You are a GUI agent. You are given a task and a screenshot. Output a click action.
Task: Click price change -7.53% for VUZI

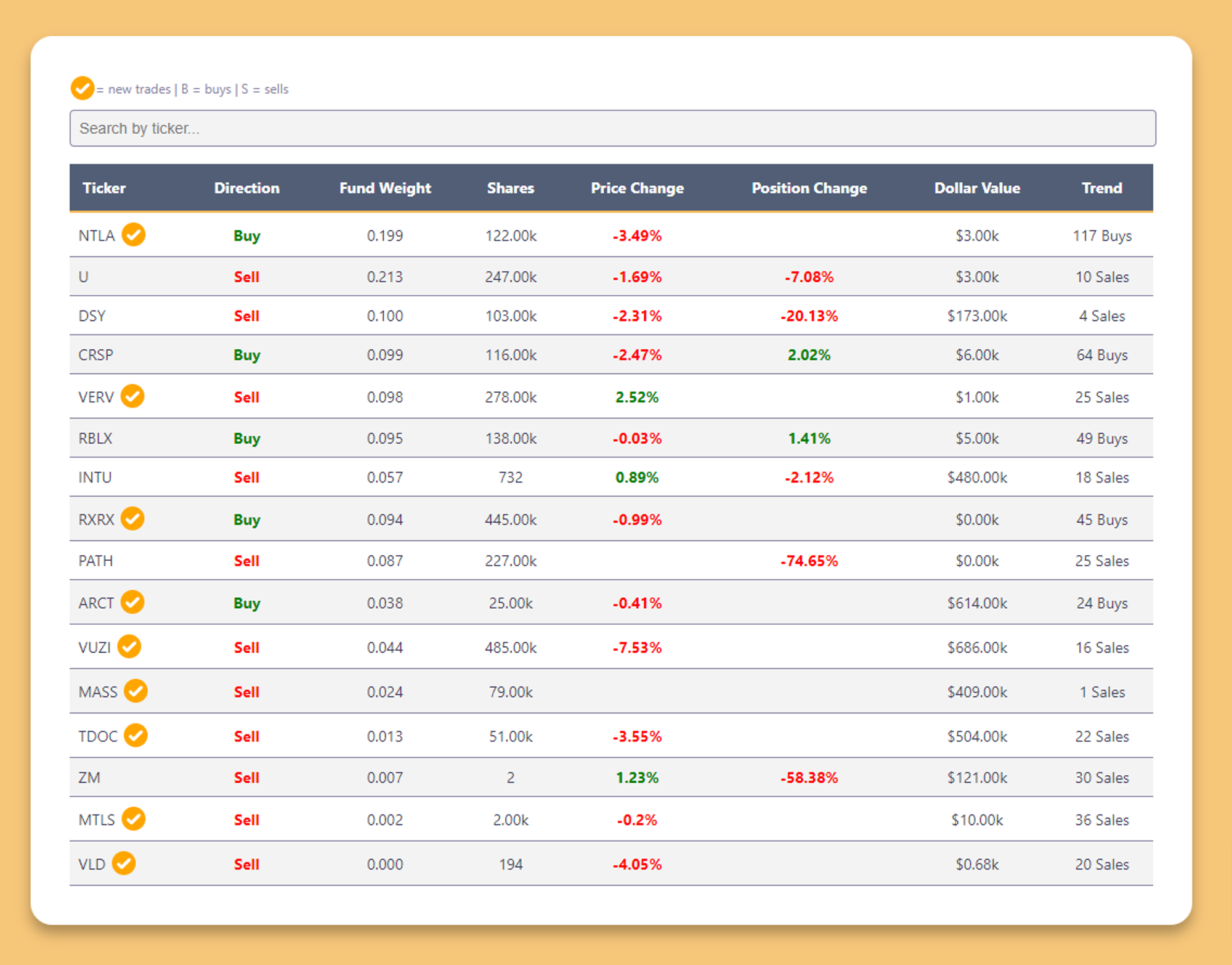637,648
